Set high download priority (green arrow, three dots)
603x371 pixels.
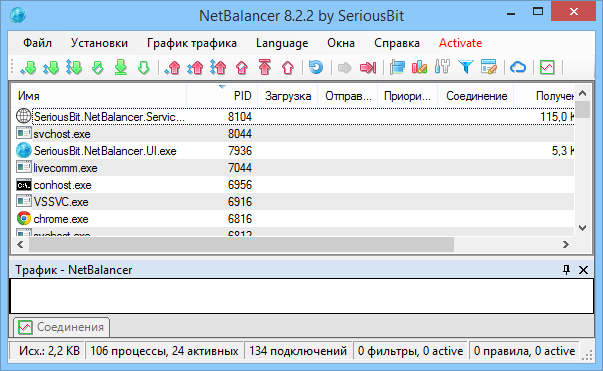(74, 67)
